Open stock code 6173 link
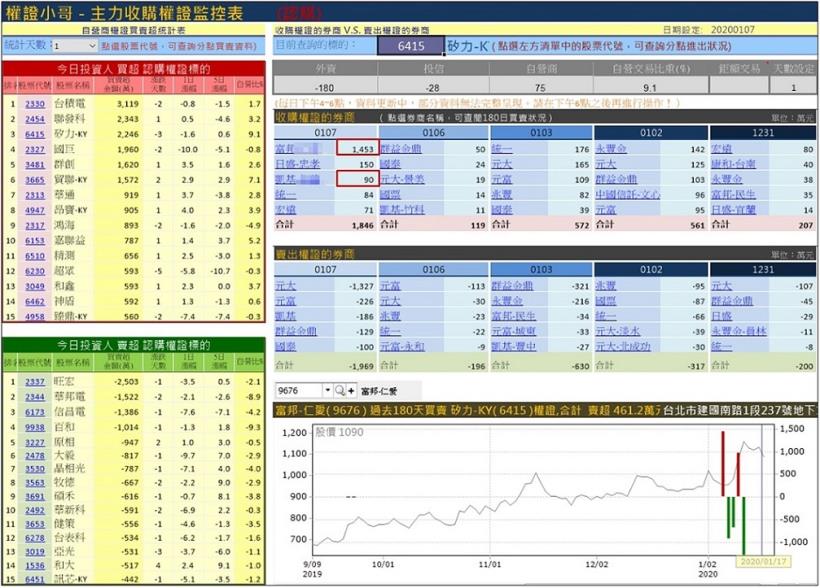The width and height of the screenshot is (820, 588). pyautogui.click(x=35, y=412)
